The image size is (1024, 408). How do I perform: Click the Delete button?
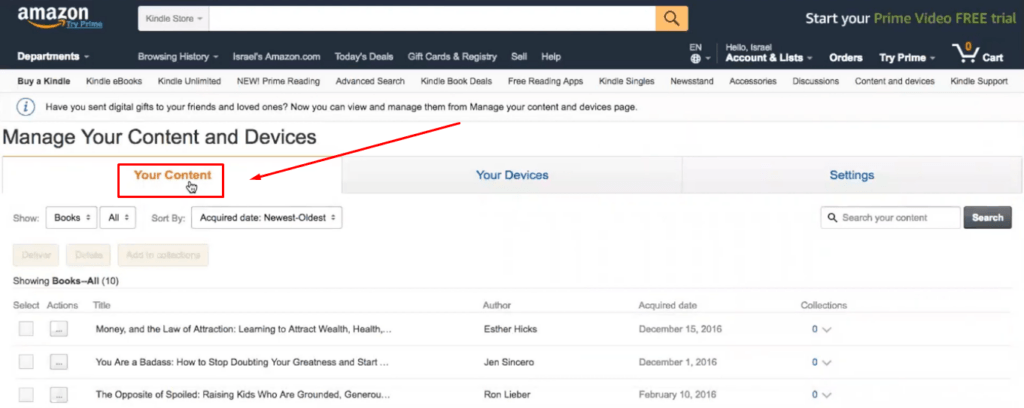pos(88,255)
